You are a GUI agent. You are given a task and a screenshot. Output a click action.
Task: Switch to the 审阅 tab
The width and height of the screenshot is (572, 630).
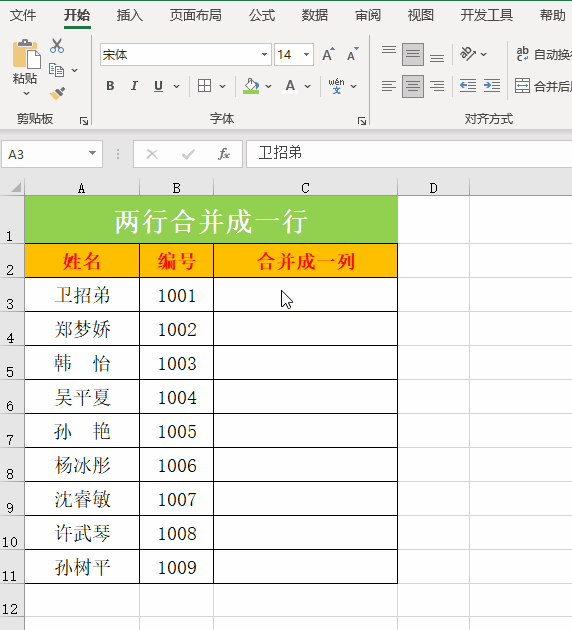tap(368, 15)
